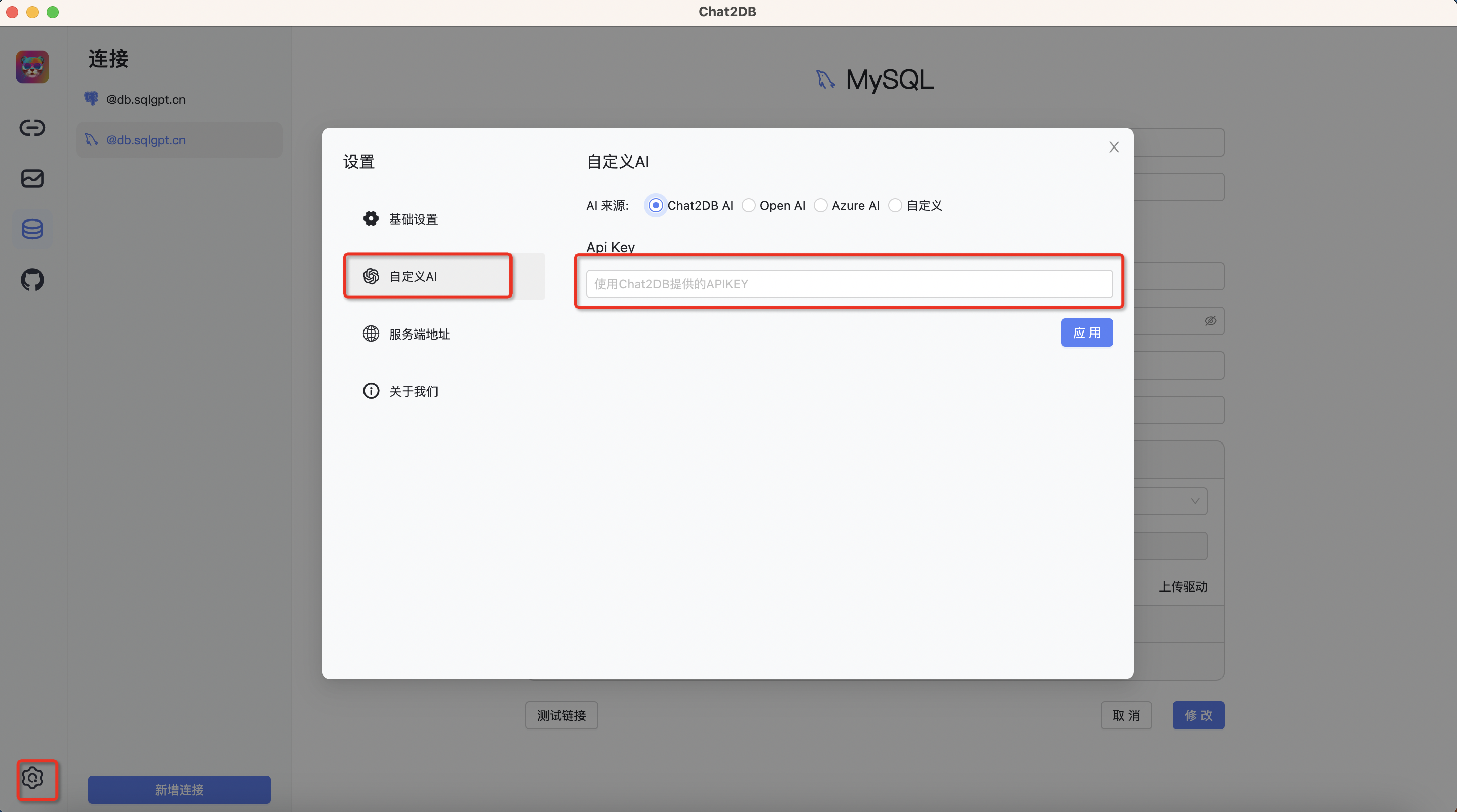Click the Api Key input field
This screenshot has height=812, width=1457.
pos(849,284)
